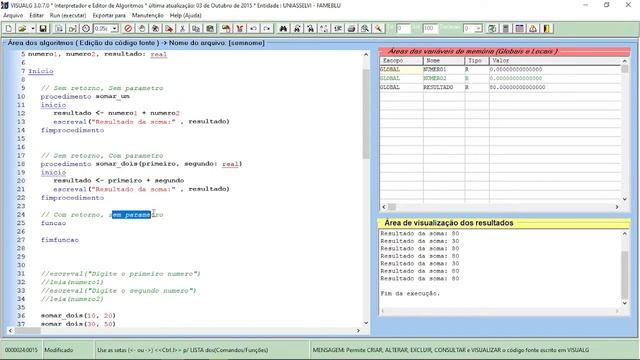Screen dimensions: 640x360
Task: Click the 'Fim da execução.' output line
Action: tap(410, 293)
